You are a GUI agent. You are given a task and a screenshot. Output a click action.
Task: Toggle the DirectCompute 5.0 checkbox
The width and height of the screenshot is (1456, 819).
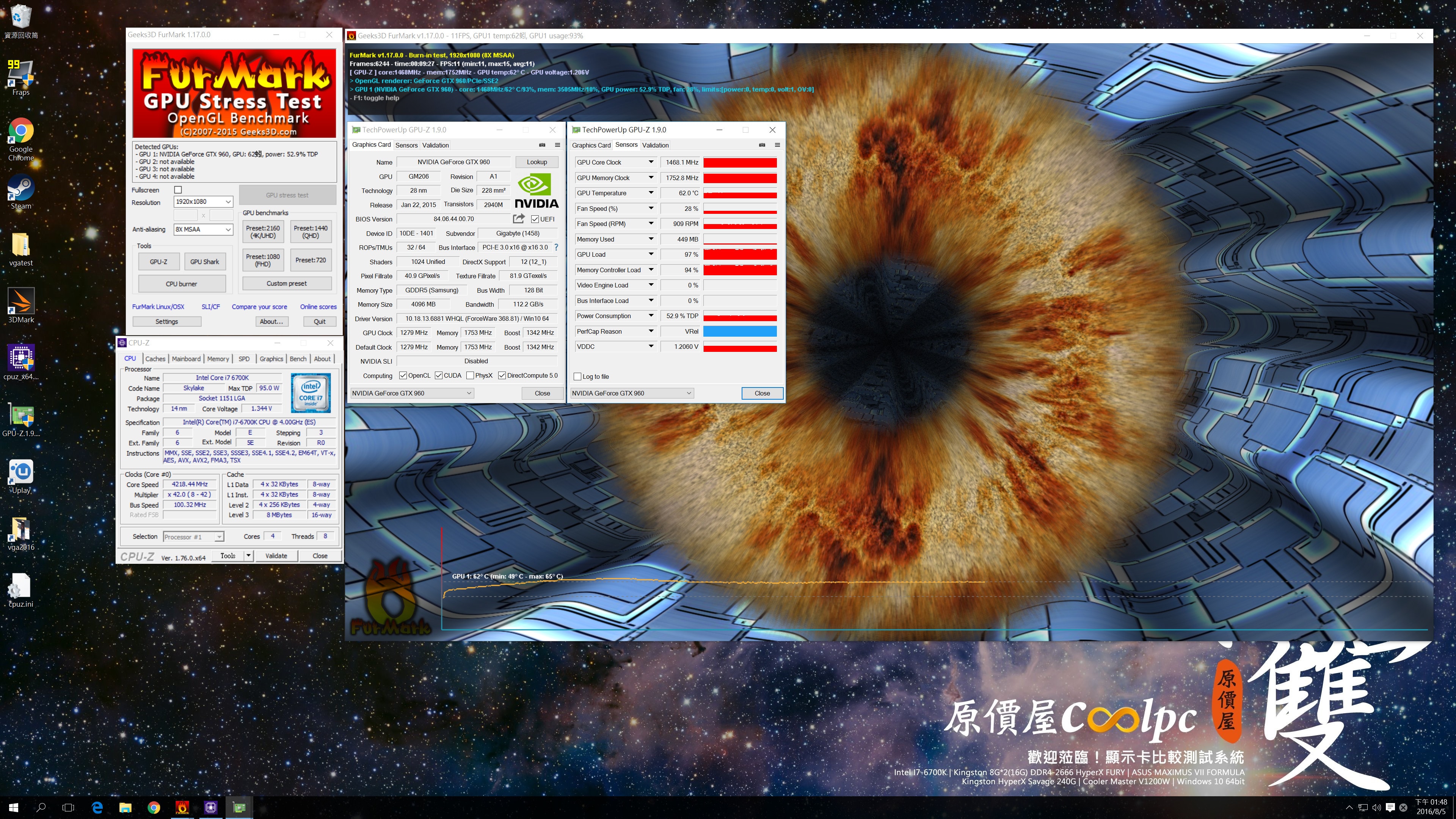coord(502,375)
